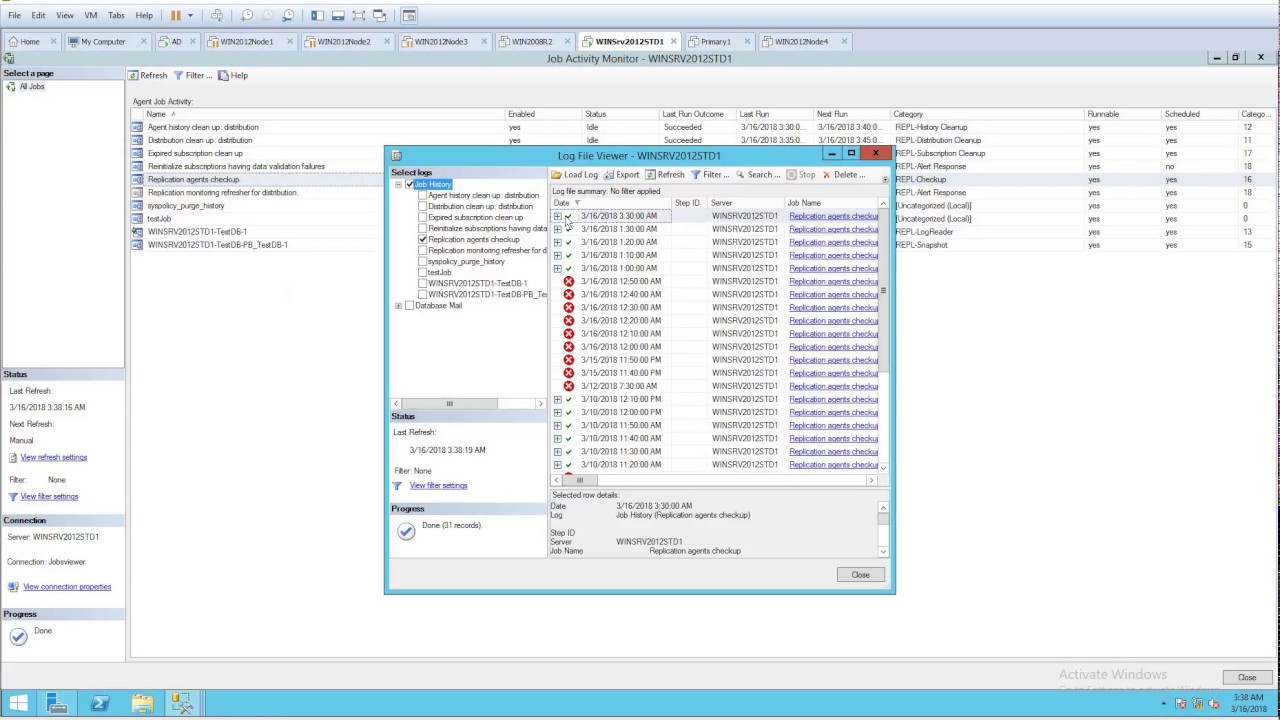Image resolution: width=1280 pixels, height=720 pixels.
Task: Click Refresh in Job Activity Monitor toolbar
Action: [148, 75]
